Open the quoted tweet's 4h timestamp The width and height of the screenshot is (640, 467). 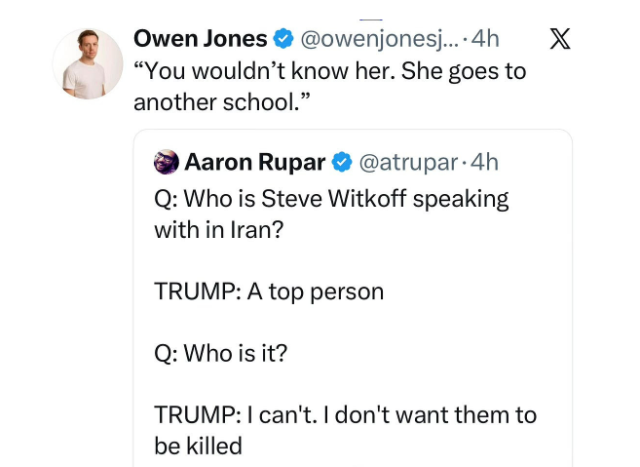tap(484, 162)
